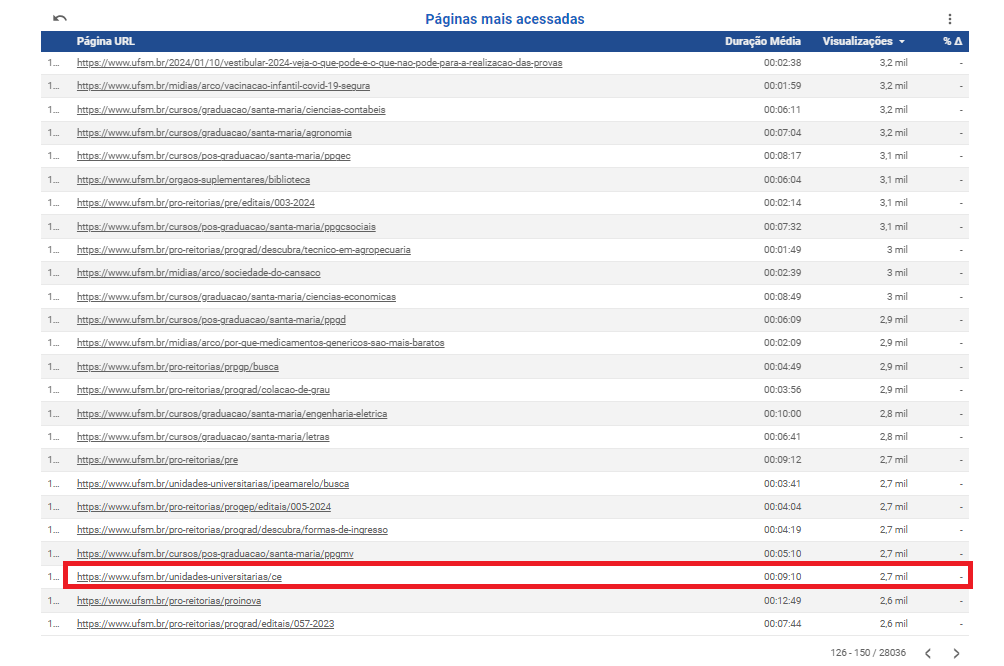Open the sociedade-do-cansaco article link
This screenshot has width=1004, height=666.
[198, 273]
